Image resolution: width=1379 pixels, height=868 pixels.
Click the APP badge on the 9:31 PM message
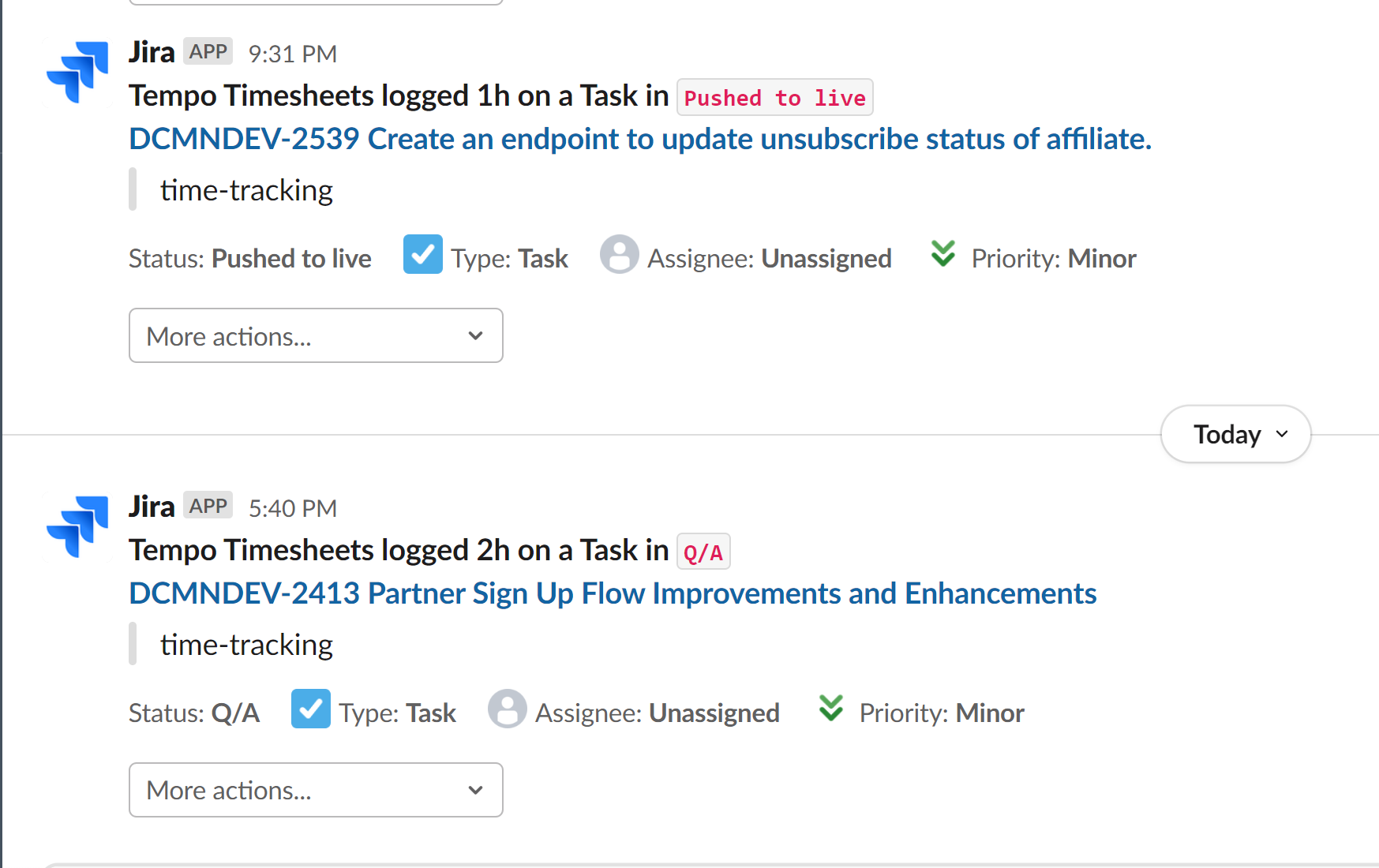click(208, 51)
